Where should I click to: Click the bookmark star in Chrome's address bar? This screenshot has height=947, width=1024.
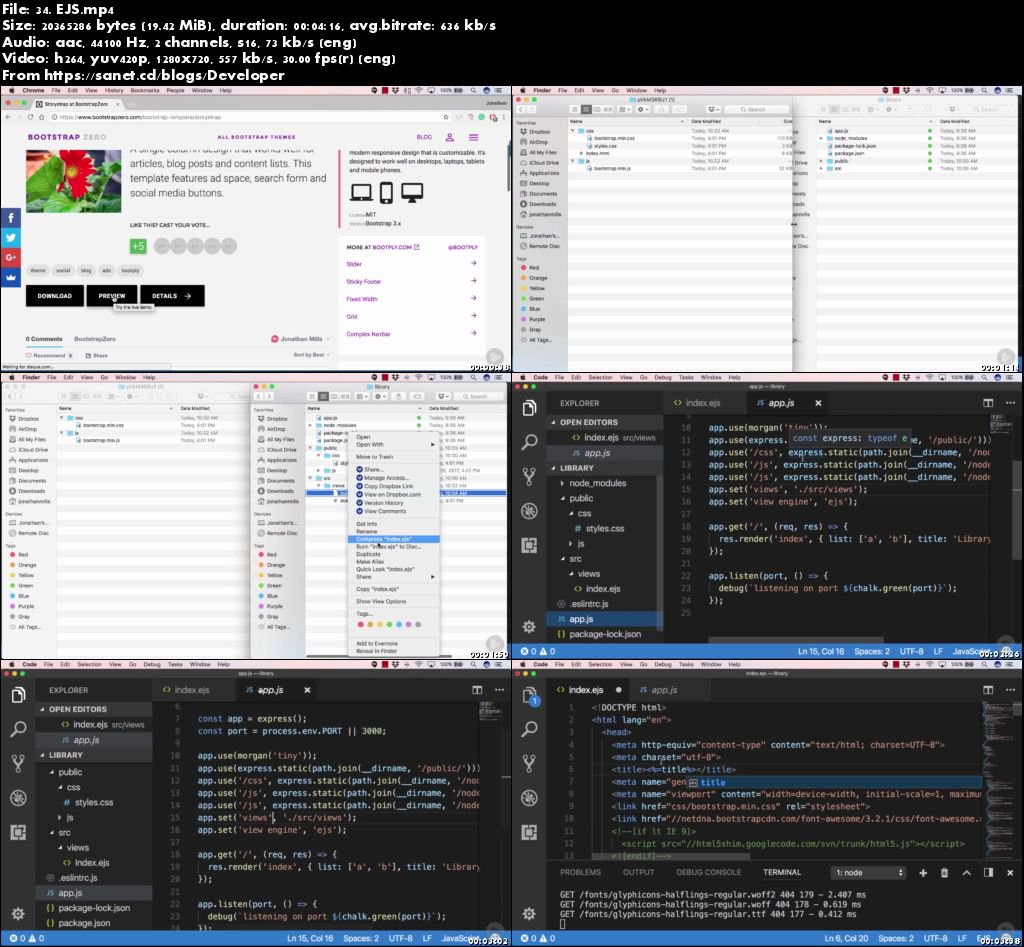[x=446, y=117]
